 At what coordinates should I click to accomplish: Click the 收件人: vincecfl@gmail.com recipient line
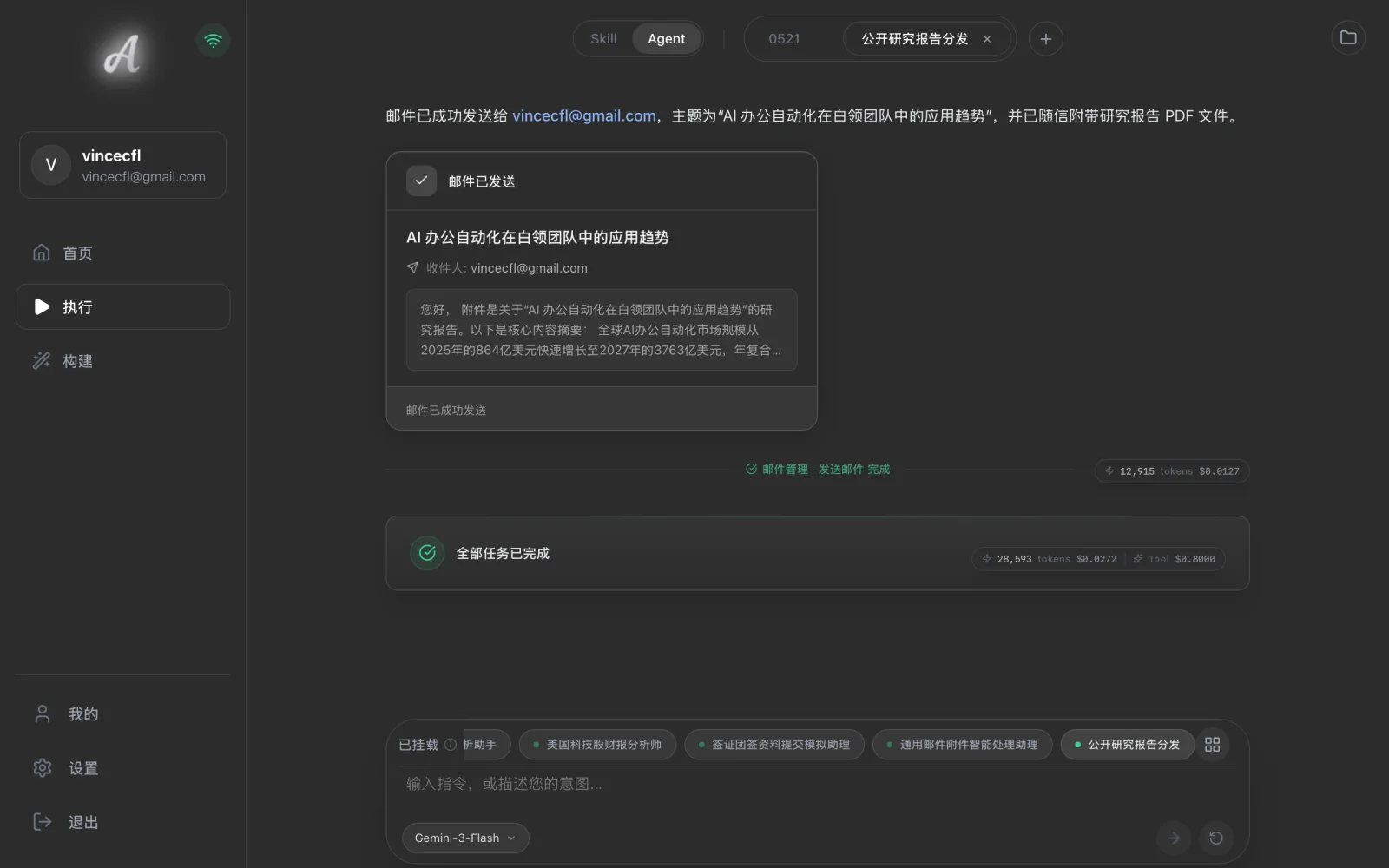497,268
